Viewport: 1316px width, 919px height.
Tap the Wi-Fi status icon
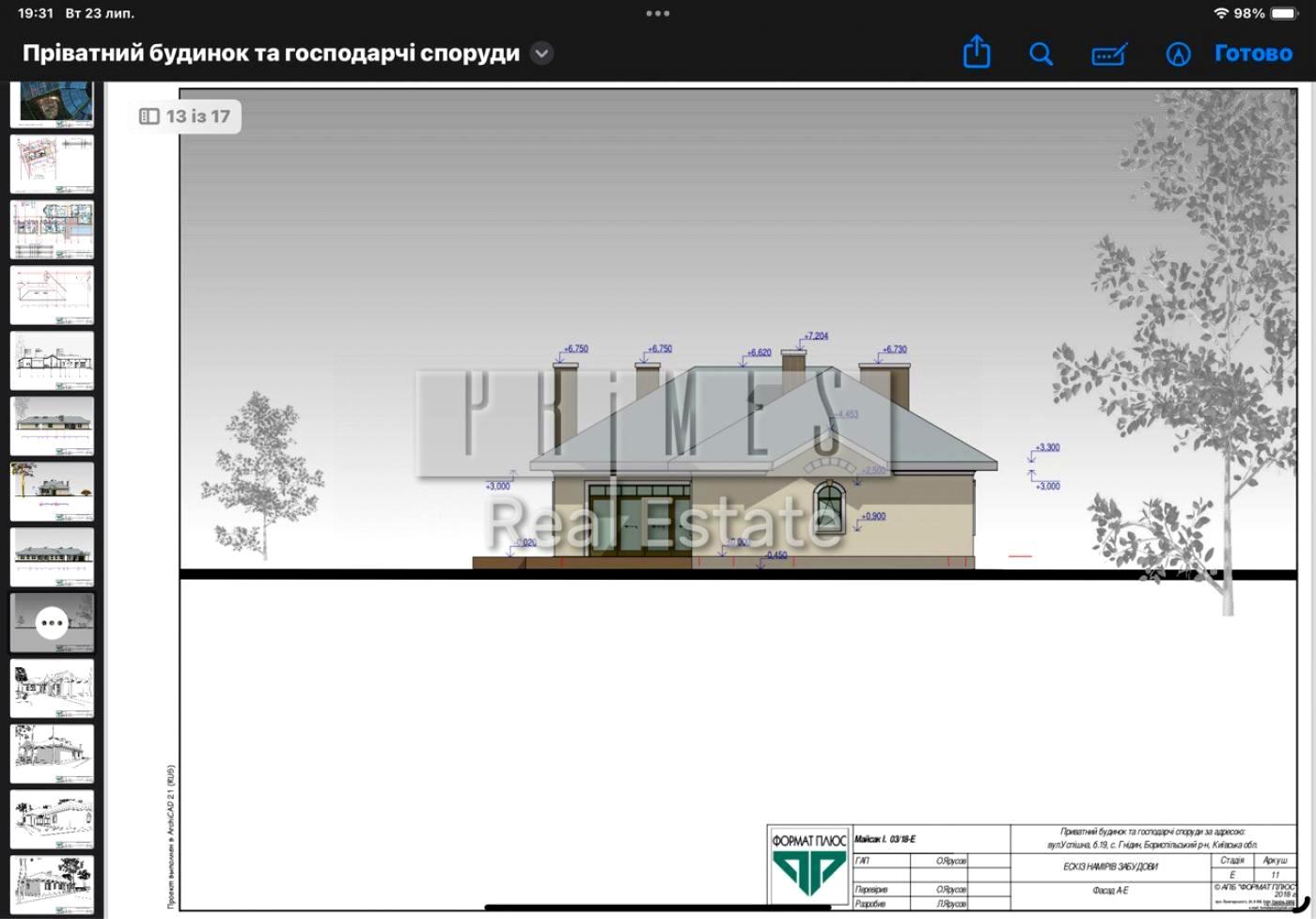pos(1221,13)
